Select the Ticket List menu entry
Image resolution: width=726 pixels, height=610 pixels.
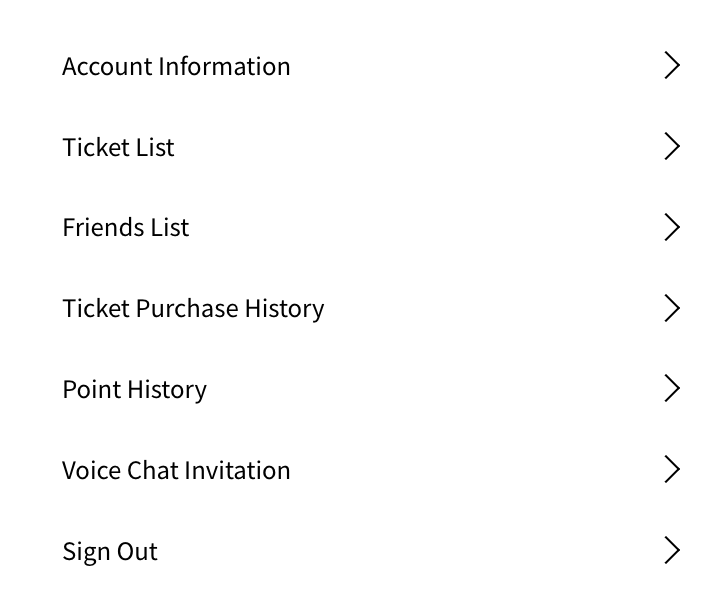pos(118,147)
